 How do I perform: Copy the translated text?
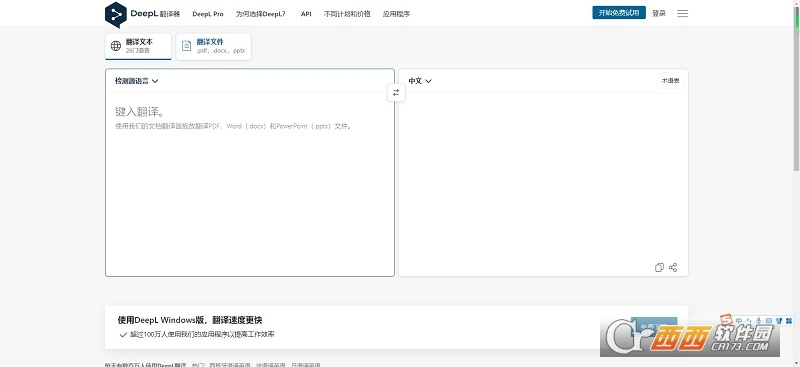(659, 267)
